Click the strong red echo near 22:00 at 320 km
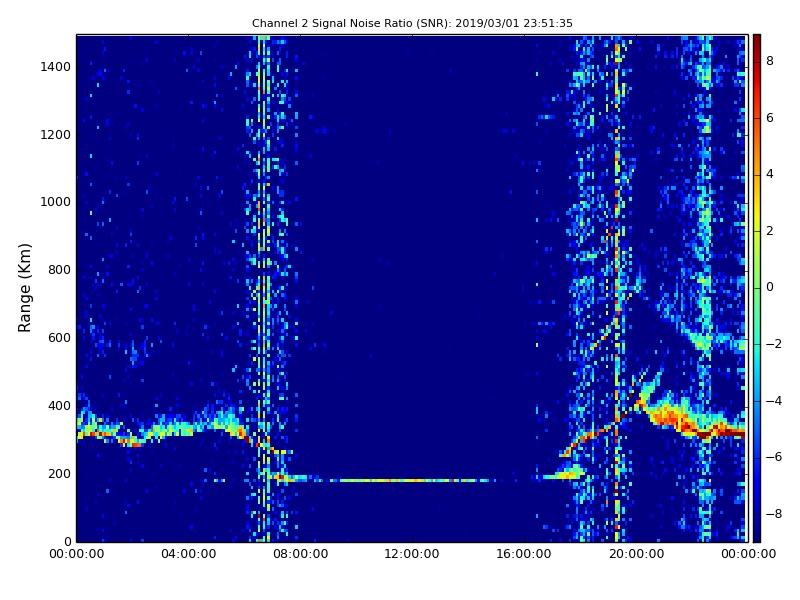The height and width of the screenshot is (600, 800). (x=707, y=433)
